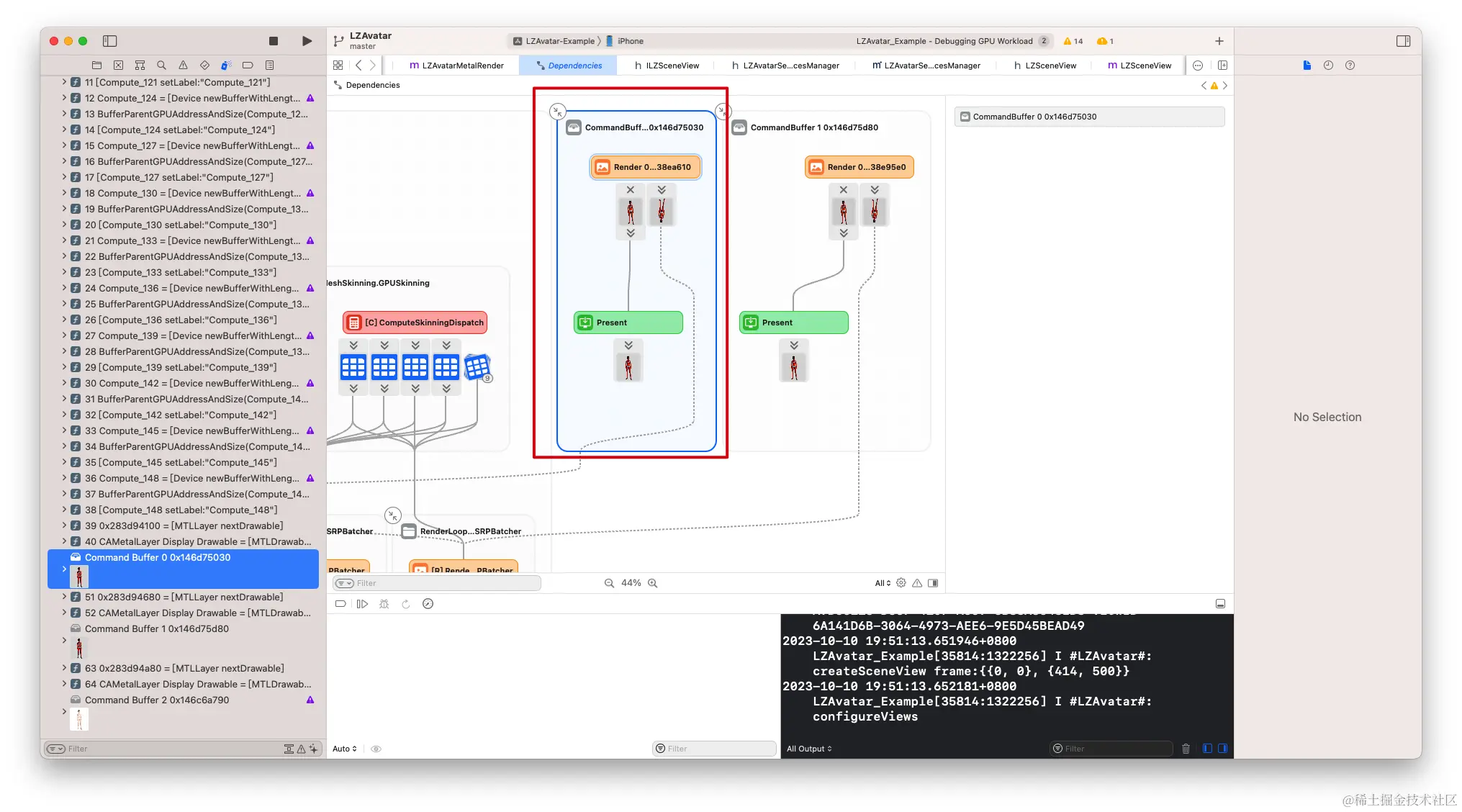Open the LZAvatar master branch menu

pyautogui.click(x=364, y=41)
